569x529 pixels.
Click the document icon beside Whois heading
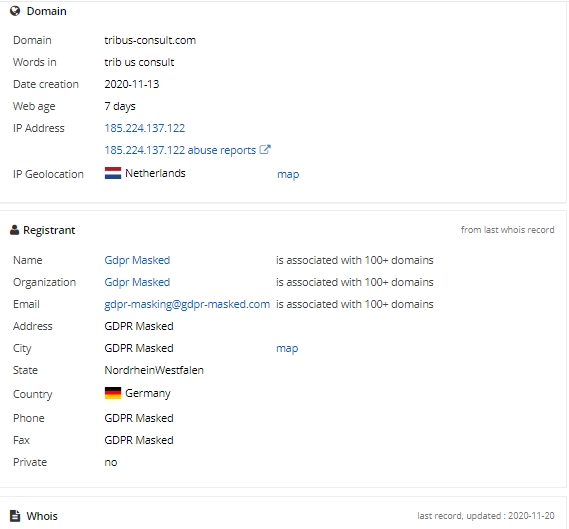[x=15, y=516]
